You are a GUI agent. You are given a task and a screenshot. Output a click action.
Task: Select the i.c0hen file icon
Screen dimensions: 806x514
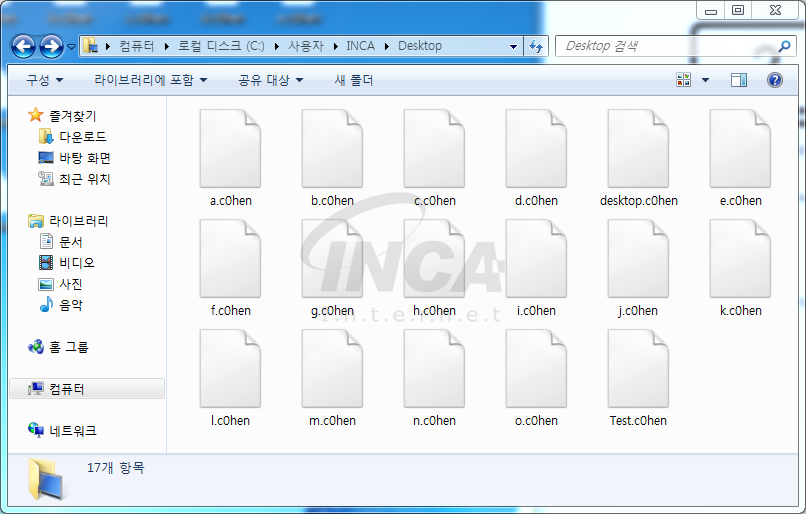point(536,259)
